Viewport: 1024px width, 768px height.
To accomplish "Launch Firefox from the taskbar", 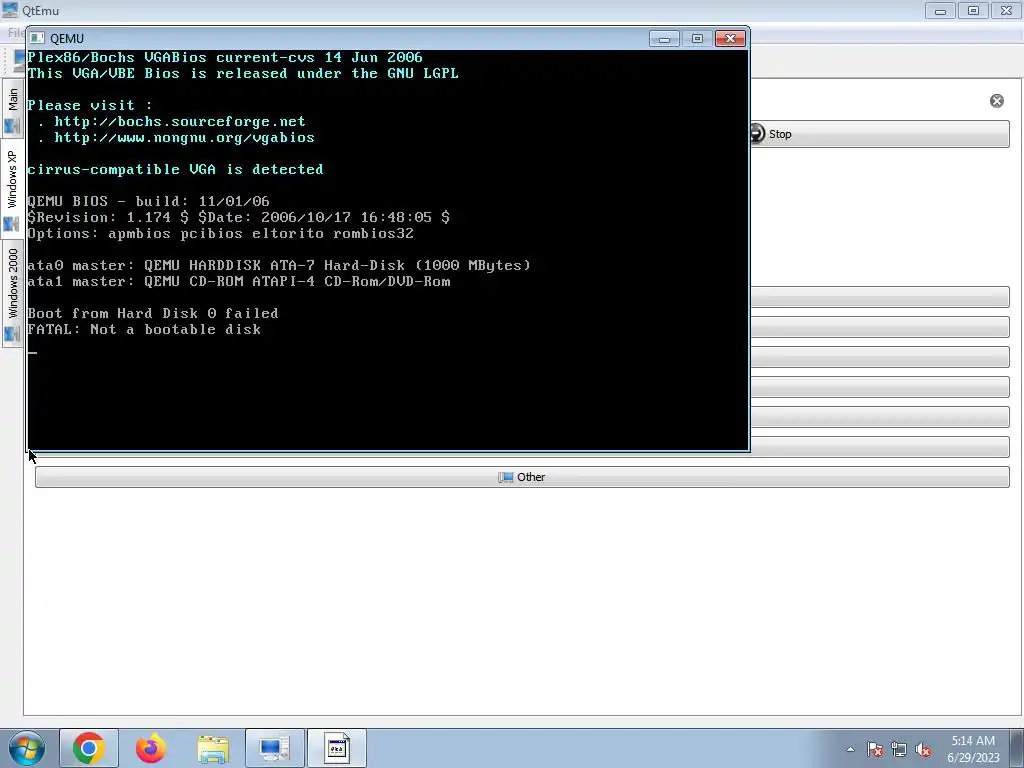I will point(151,748).
